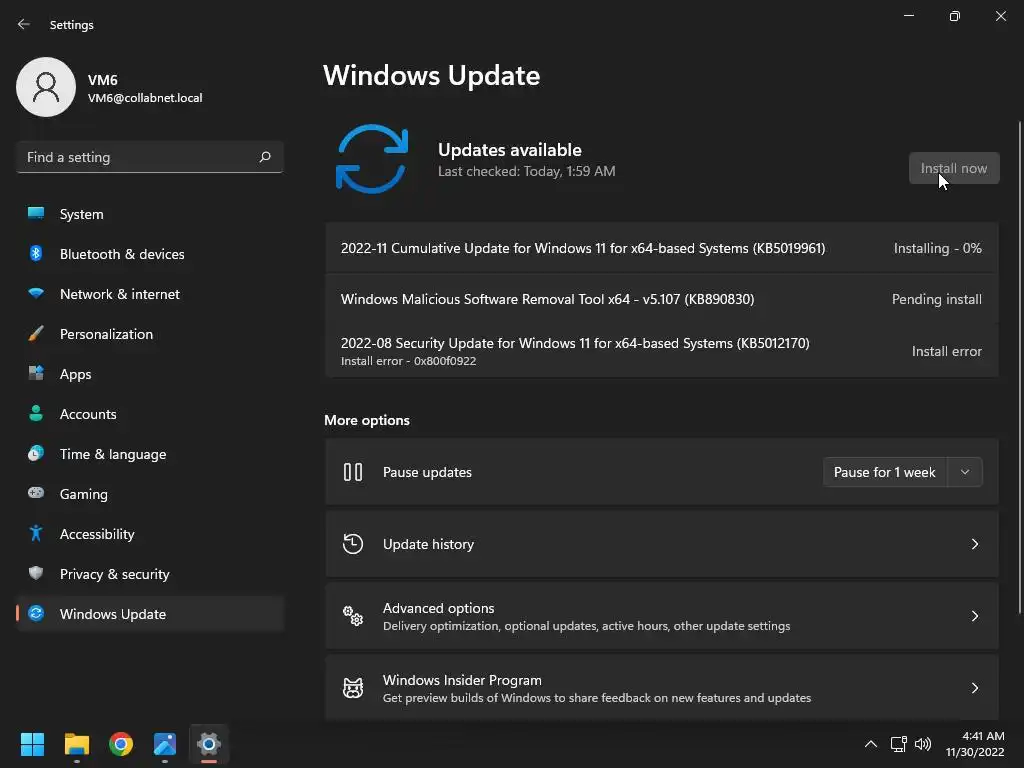Click the Accessibility figure icon
This screenshot has width=1024, height=768.
point(36,534)
